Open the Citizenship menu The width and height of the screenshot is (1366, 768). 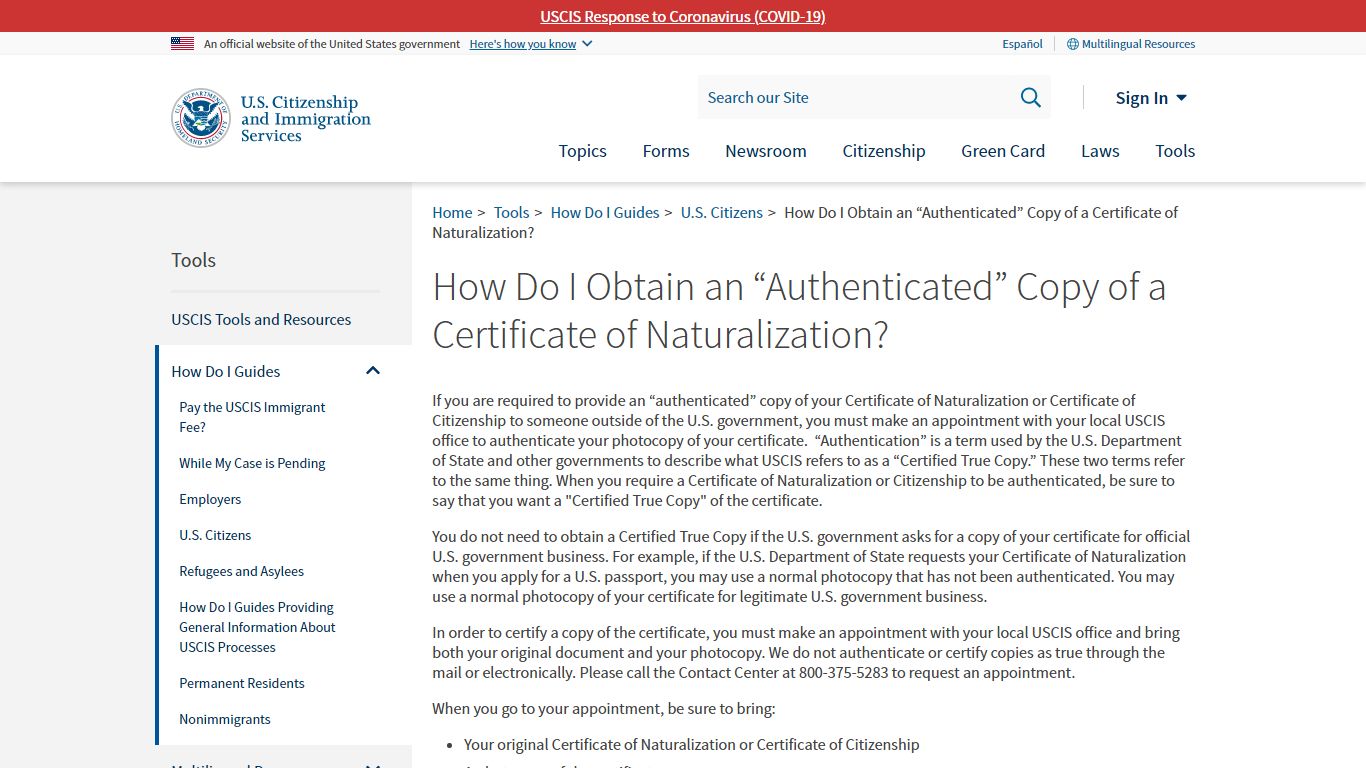tap(884, 151)
